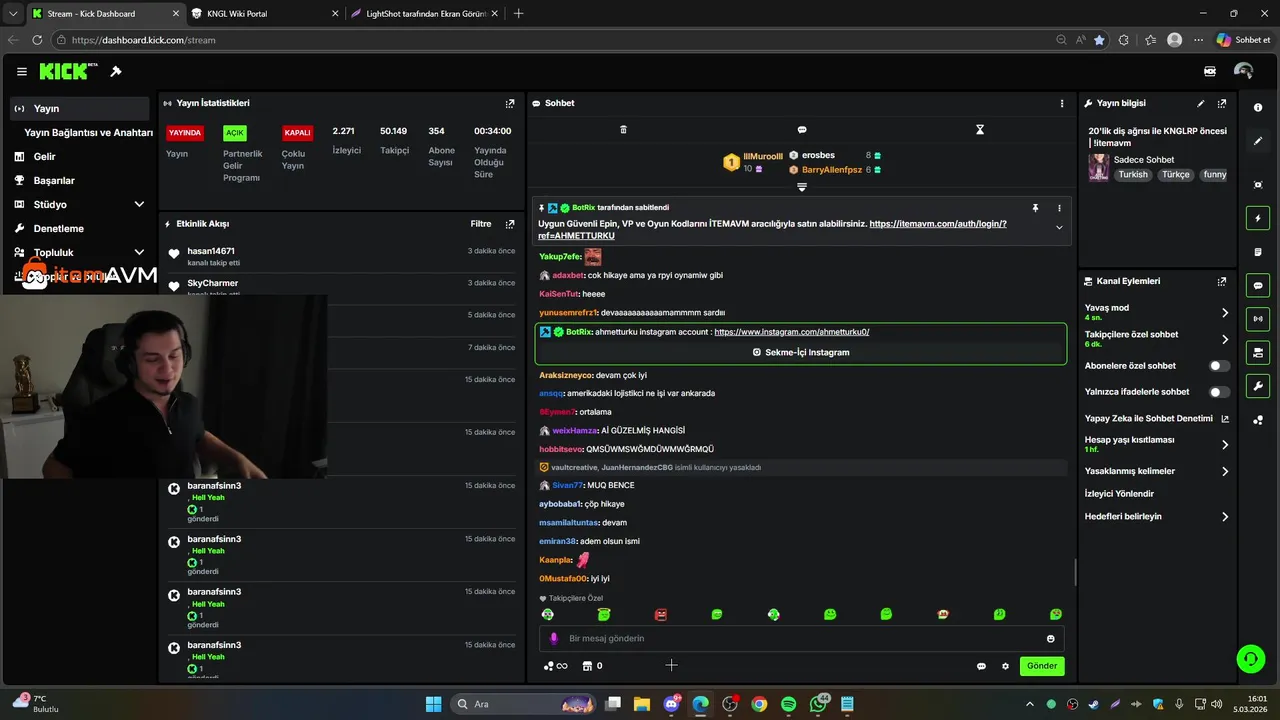
Task: Click the lightning bolt sidebar icon
Action: pyautogui.click(x=1258, y=218)
